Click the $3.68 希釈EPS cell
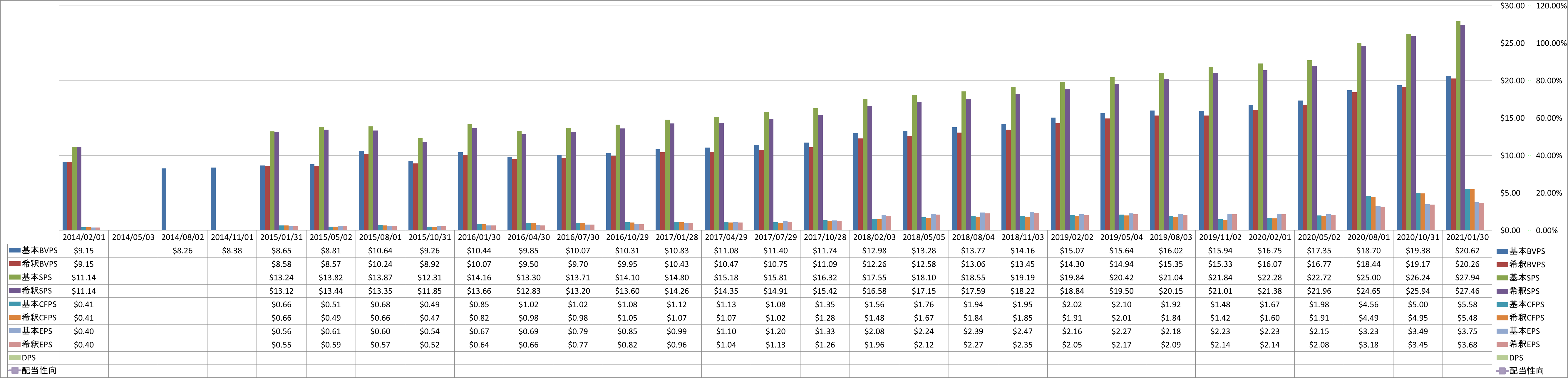 click(1467, 344)
